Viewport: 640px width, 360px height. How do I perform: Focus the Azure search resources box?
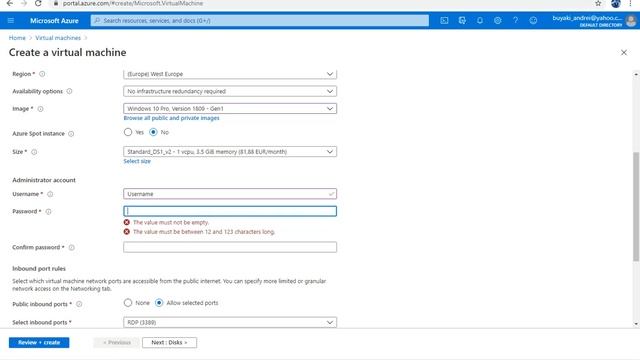point(260,20)
